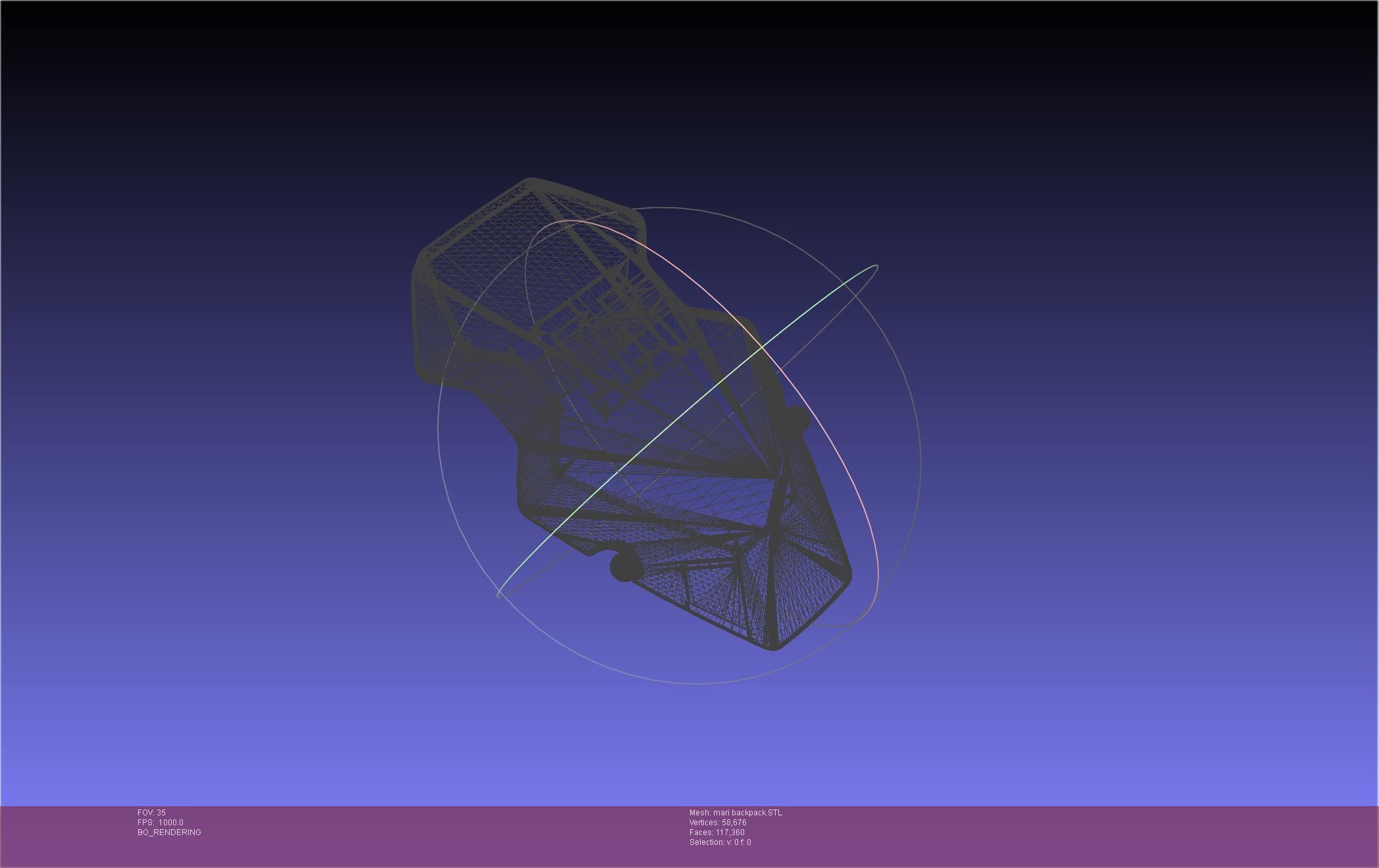Click the 'Vertices: 58,676' count

pos(718,823)
